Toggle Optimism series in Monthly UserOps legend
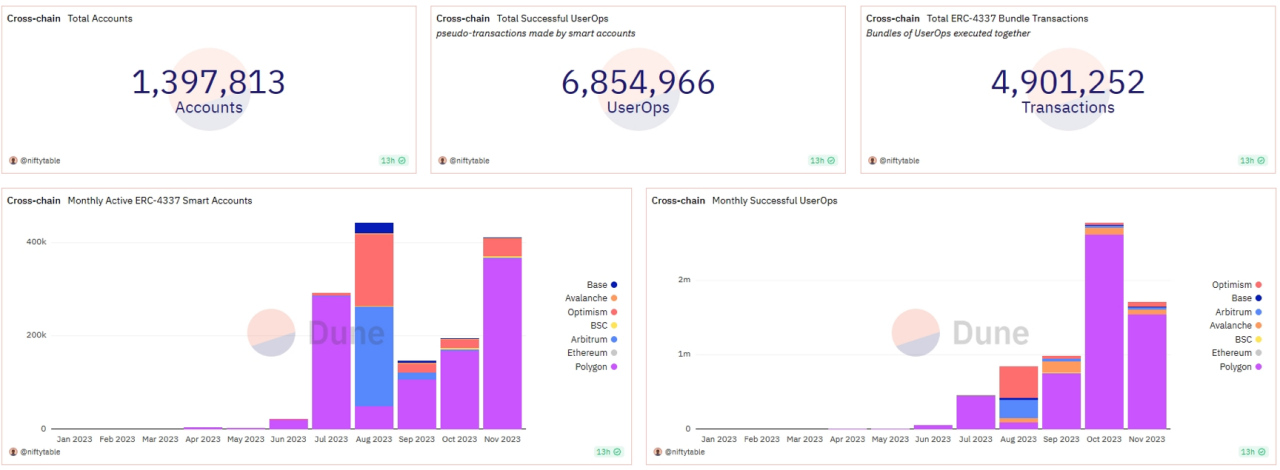The height and width of the screenshot is (470, 1280). point(1235,285)
